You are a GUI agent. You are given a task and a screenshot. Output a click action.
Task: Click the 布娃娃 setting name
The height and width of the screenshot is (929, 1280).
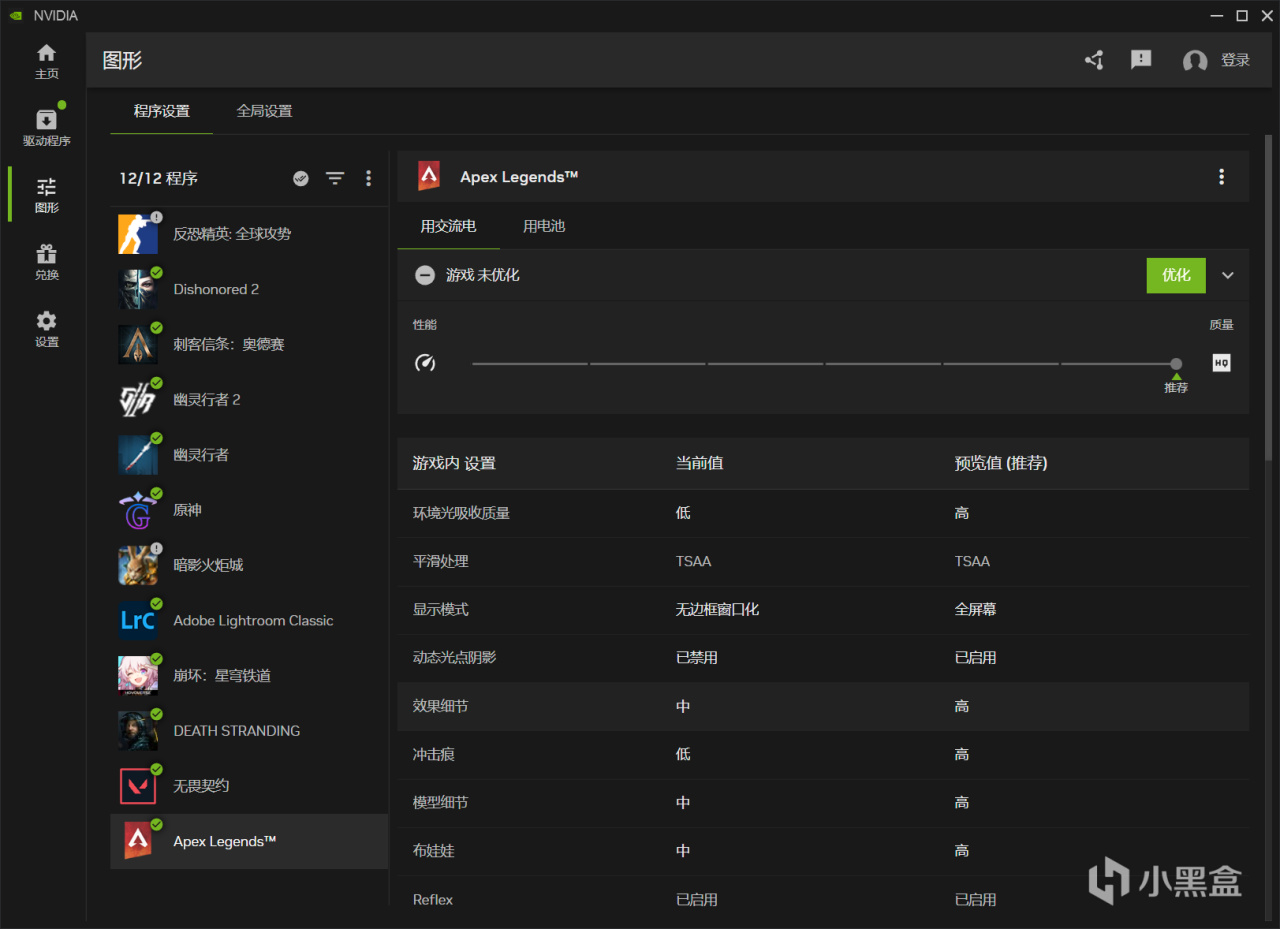click(434, 851)
